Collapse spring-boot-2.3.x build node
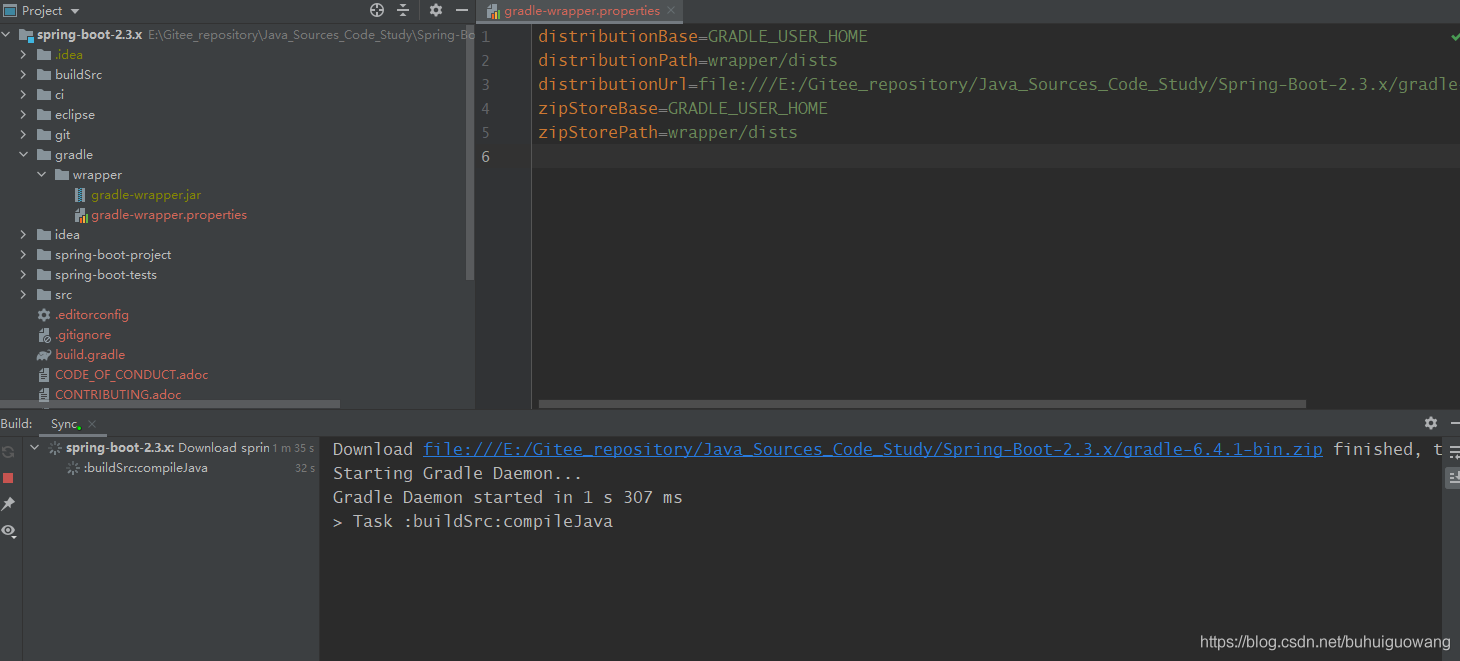Image resolution: width=1460 pixels, height=661 pixels. coord(36,448)
